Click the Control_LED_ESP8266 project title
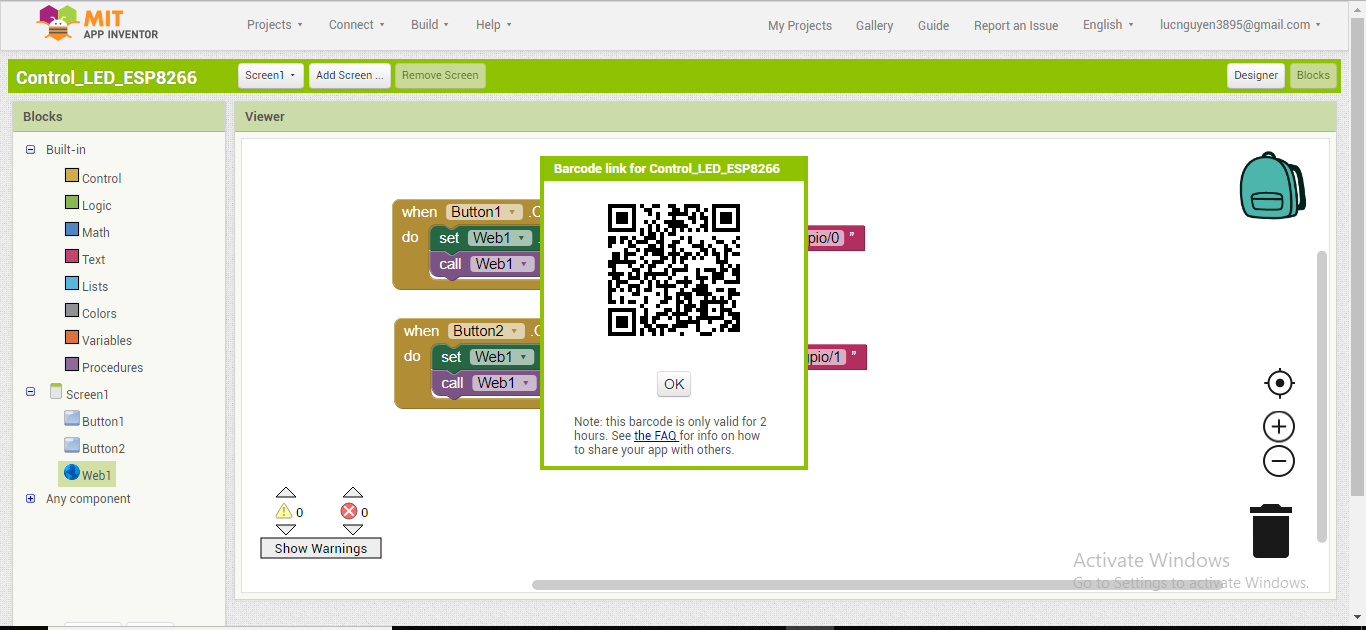This screenshot has height=630, width=1366. tap(106, 78)
